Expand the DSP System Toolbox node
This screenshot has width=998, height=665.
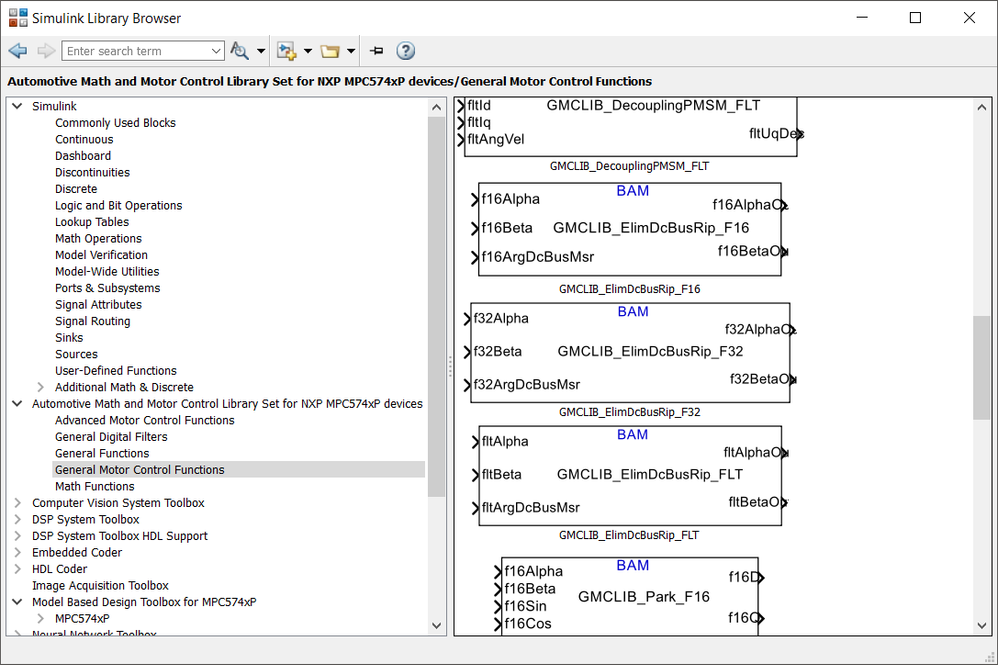[17, 519]
